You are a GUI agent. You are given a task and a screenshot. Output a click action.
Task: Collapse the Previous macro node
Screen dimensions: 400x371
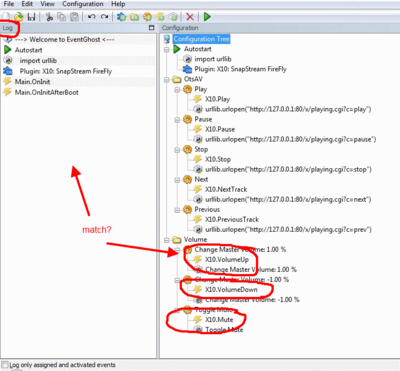[x=177, y=210]
